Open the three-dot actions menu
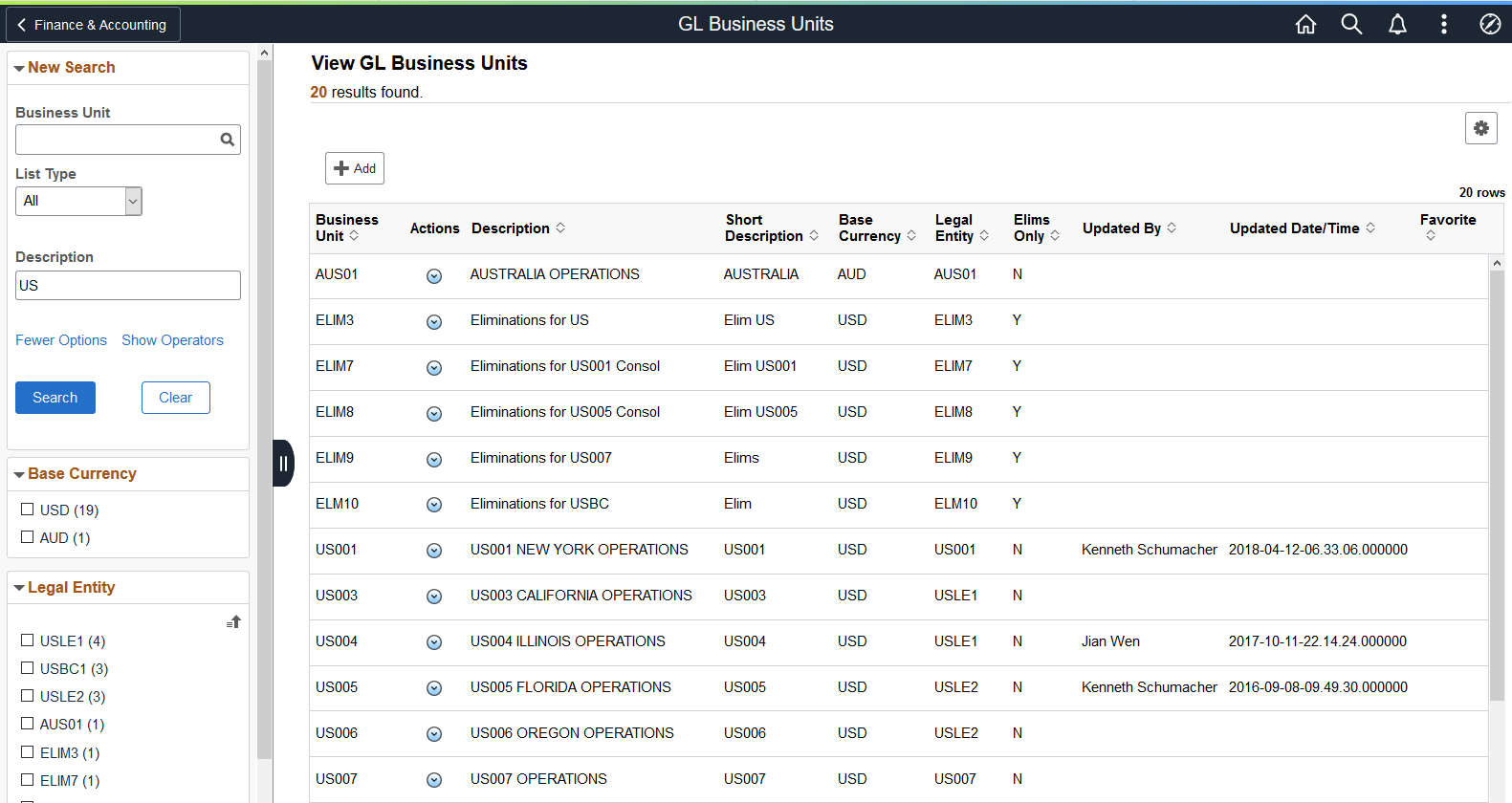Viewport: 1512px width, 803px height. (x=1444, y=24)
